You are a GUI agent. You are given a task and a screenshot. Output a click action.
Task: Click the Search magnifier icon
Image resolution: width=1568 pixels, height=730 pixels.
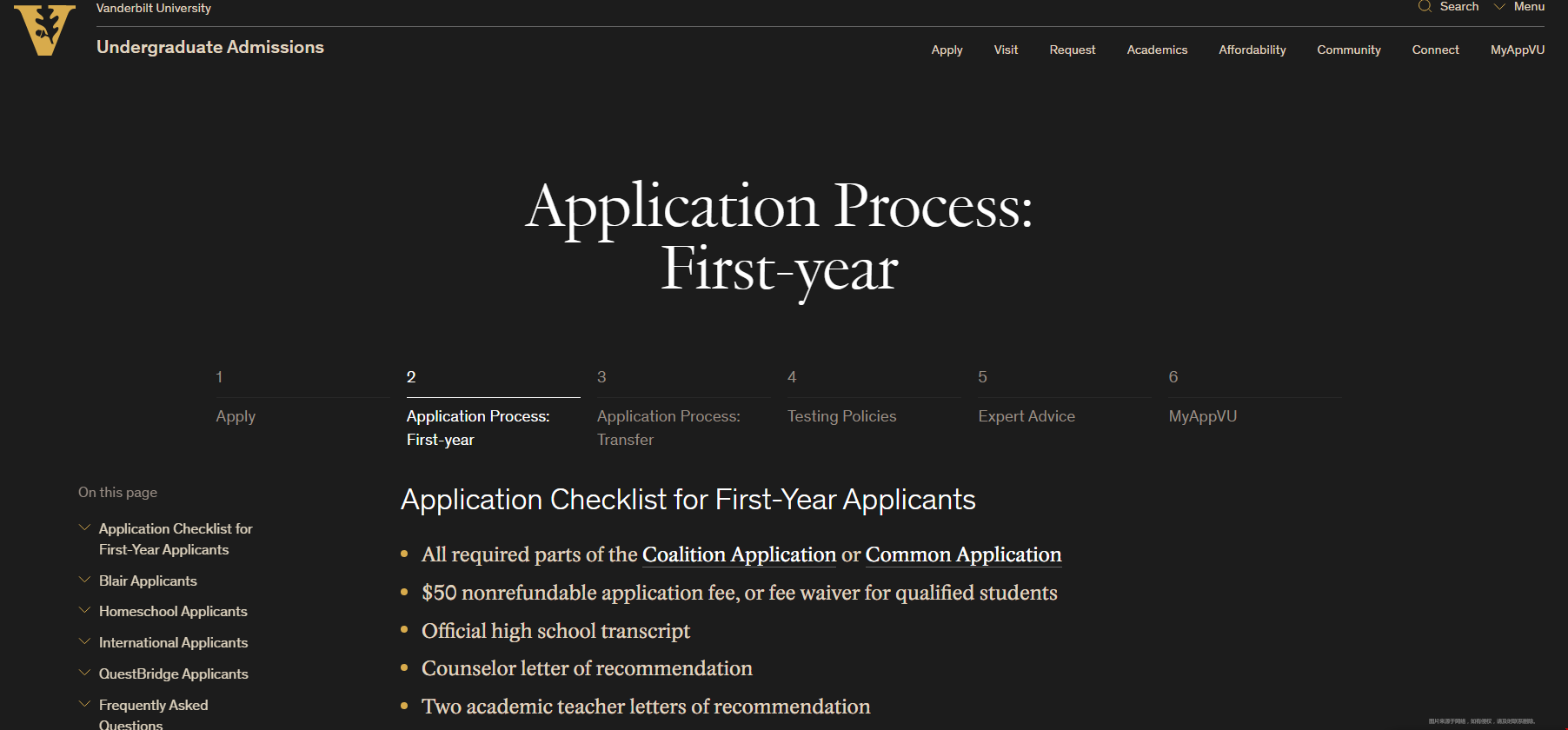point(1425,6)
